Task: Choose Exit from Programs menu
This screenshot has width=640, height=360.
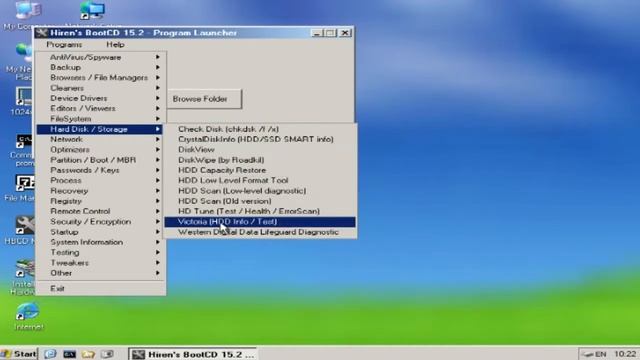Action: pyautogui.click(x=101, y=289)
